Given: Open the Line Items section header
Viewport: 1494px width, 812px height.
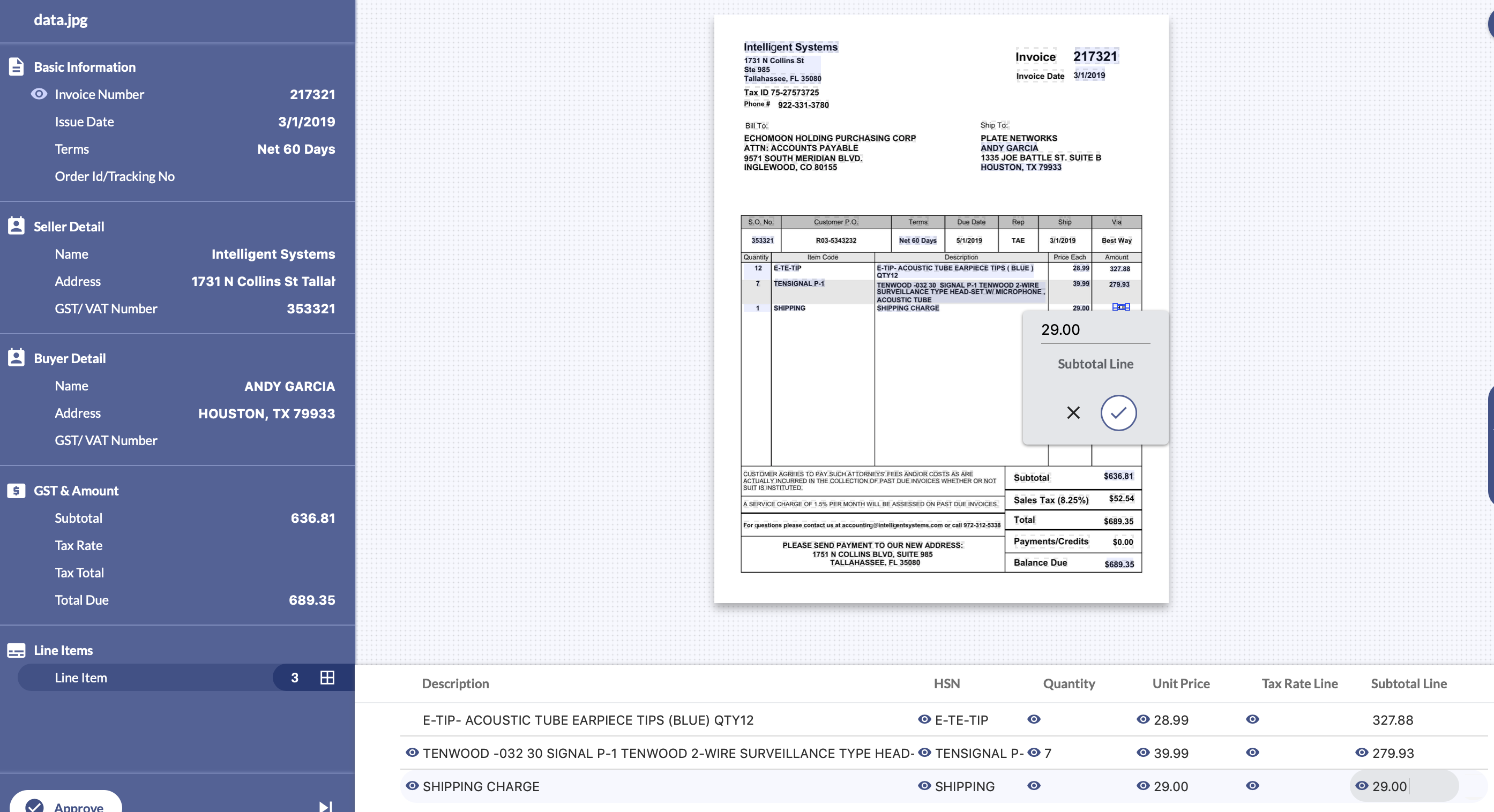Looking at the screenshot, I should click(63, 650).
